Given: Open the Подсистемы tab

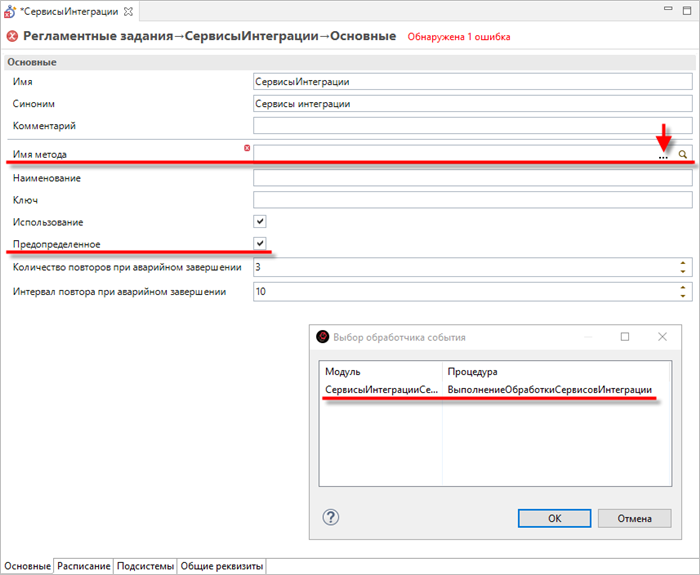Looking at the screenshot, I should click(146, 566).
